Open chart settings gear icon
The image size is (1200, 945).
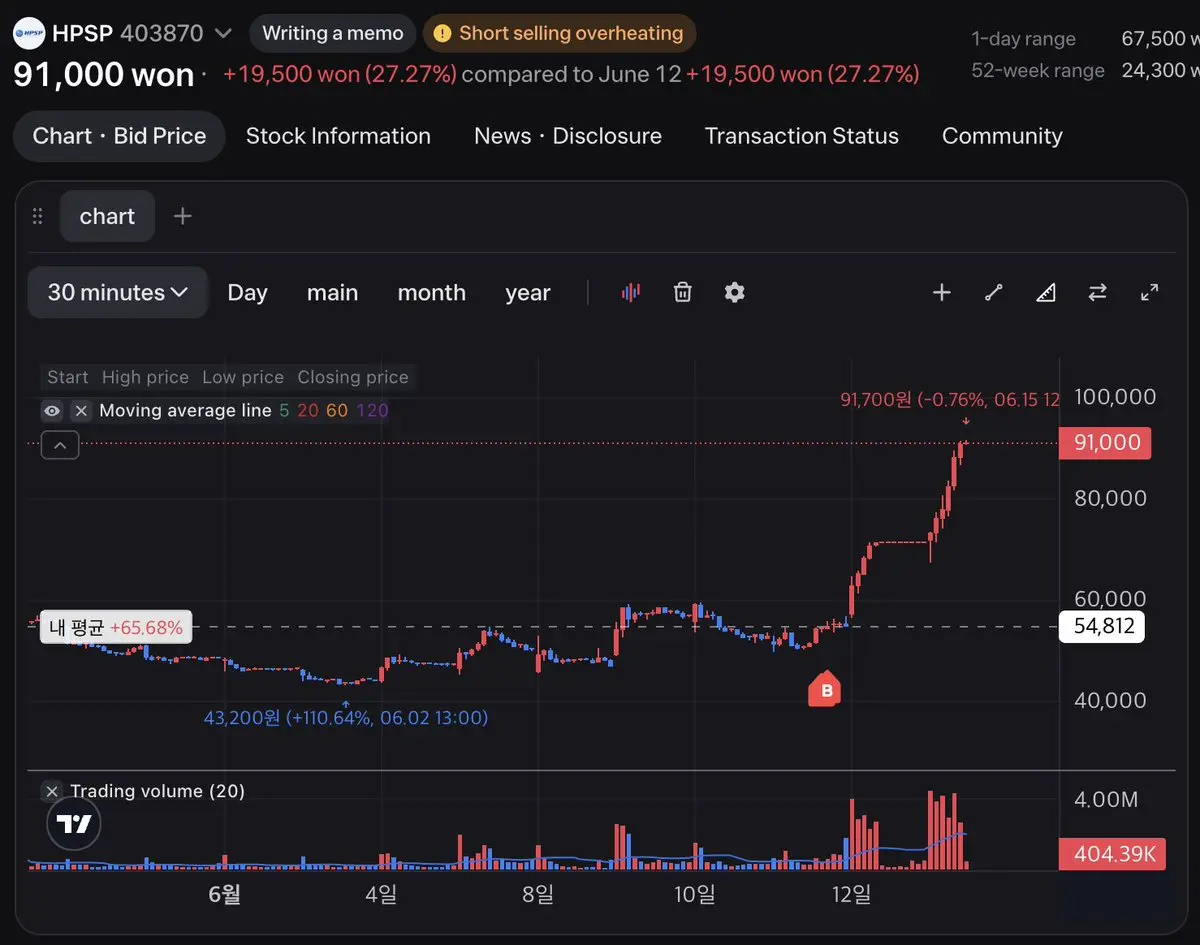pos(735,292)
